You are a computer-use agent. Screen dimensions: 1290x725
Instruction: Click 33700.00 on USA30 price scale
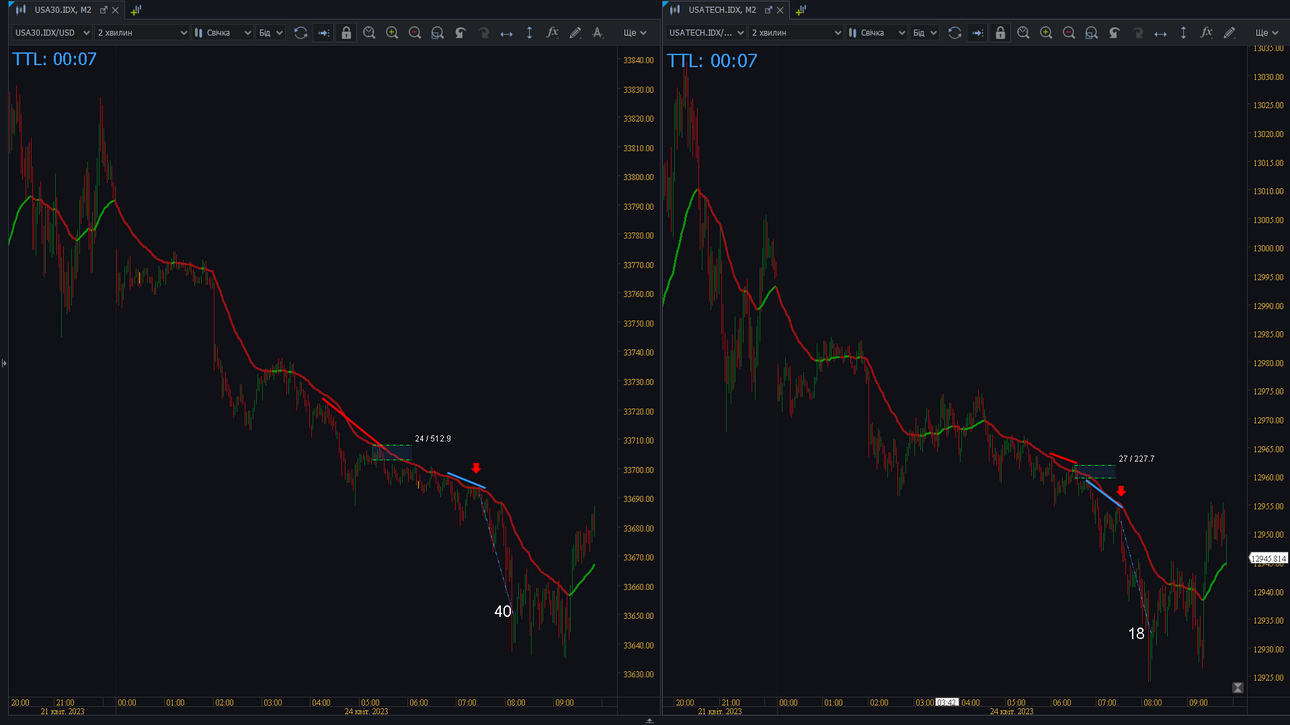click(638, 470)
